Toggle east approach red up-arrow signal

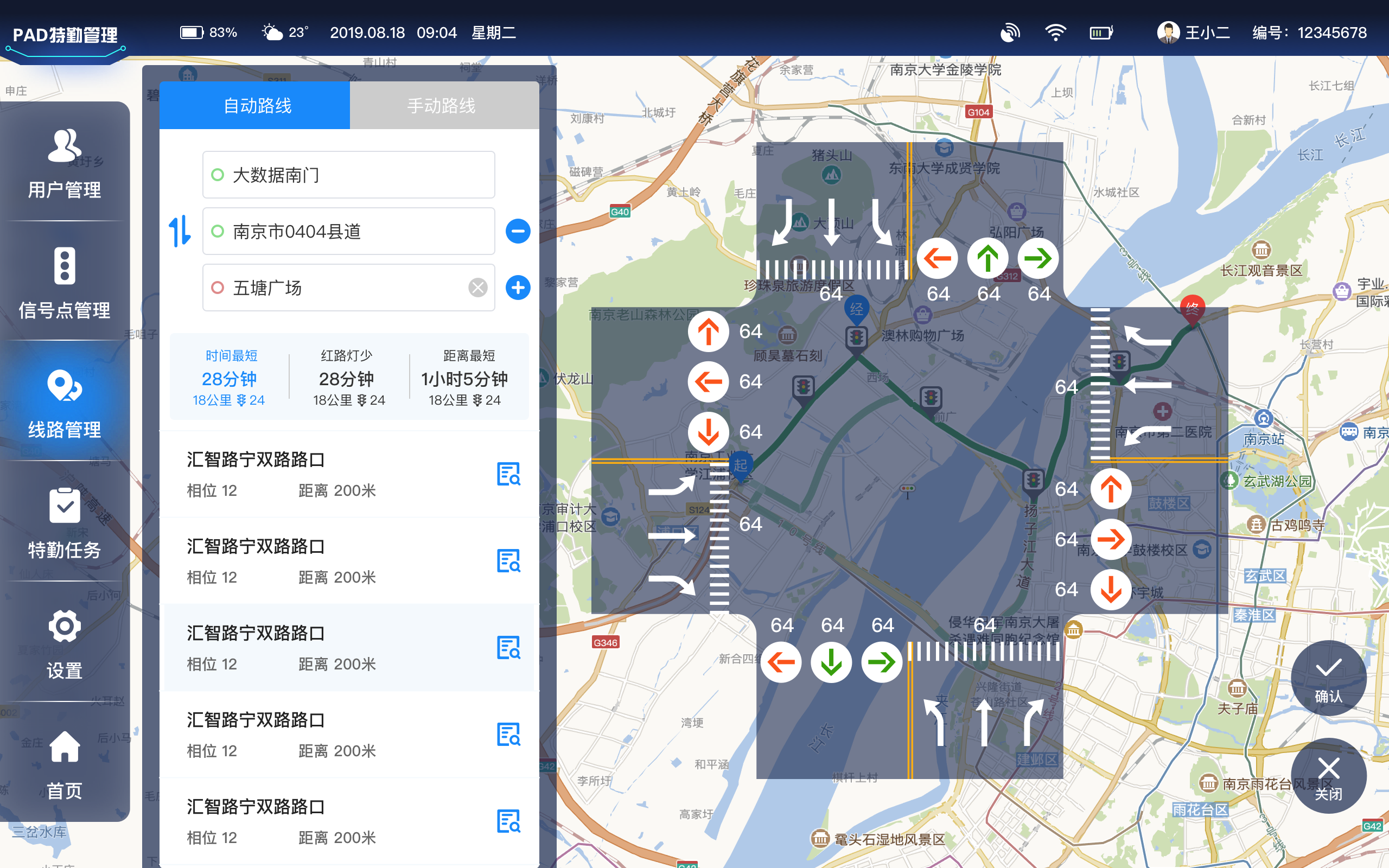pos(1111,489)
